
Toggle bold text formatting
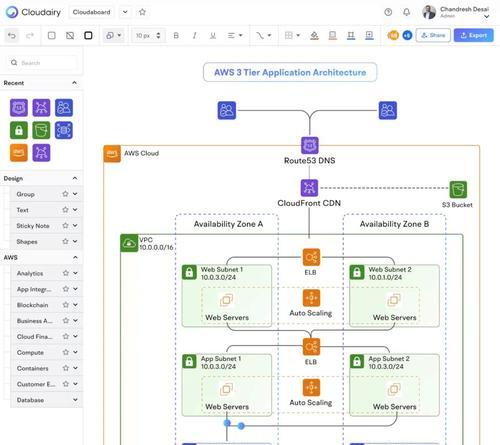click(176, 35)
